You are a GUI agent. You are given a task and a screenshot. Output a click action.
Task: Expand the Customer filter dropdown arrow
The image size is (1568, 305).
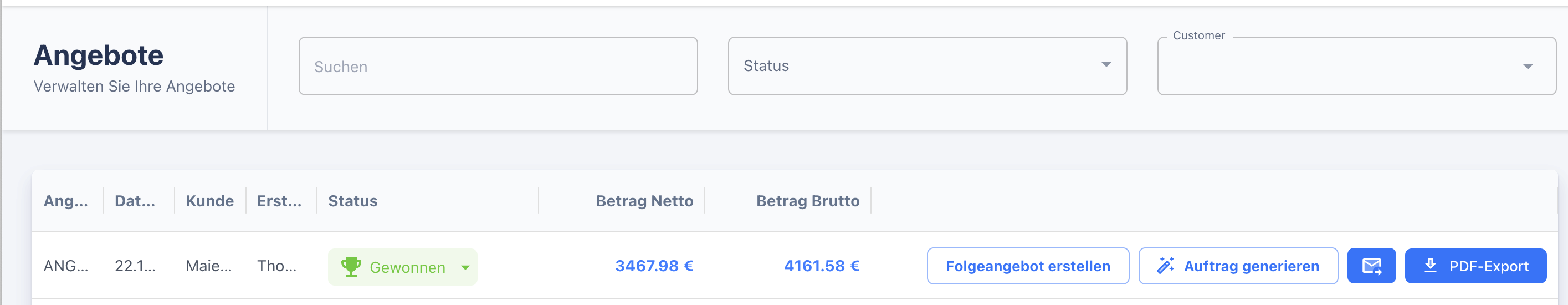1527,67
